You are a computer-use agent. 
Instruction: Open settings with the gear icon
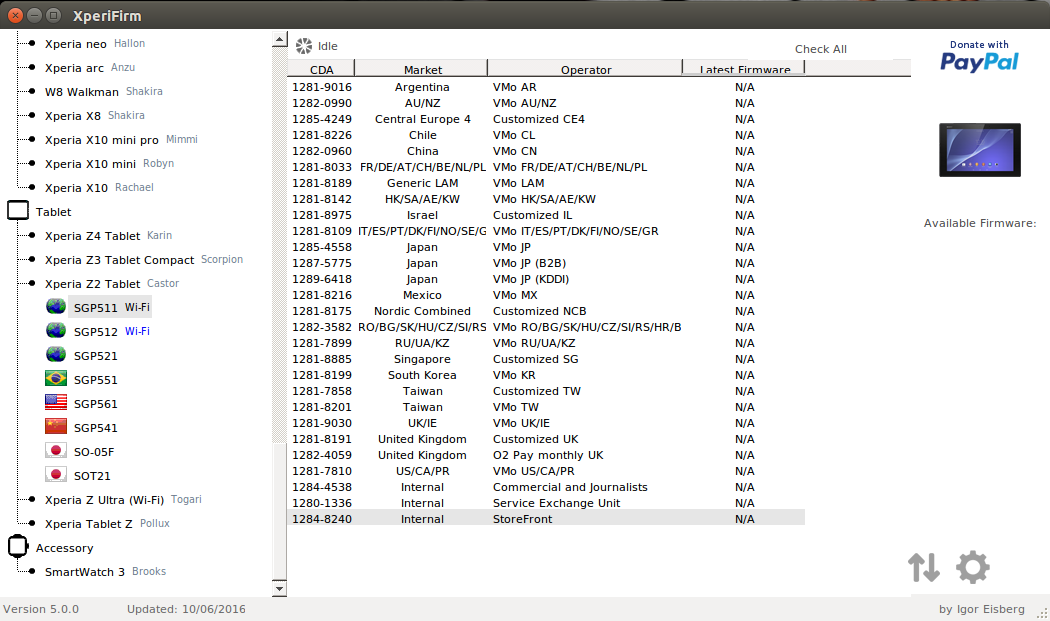[972, 567]
